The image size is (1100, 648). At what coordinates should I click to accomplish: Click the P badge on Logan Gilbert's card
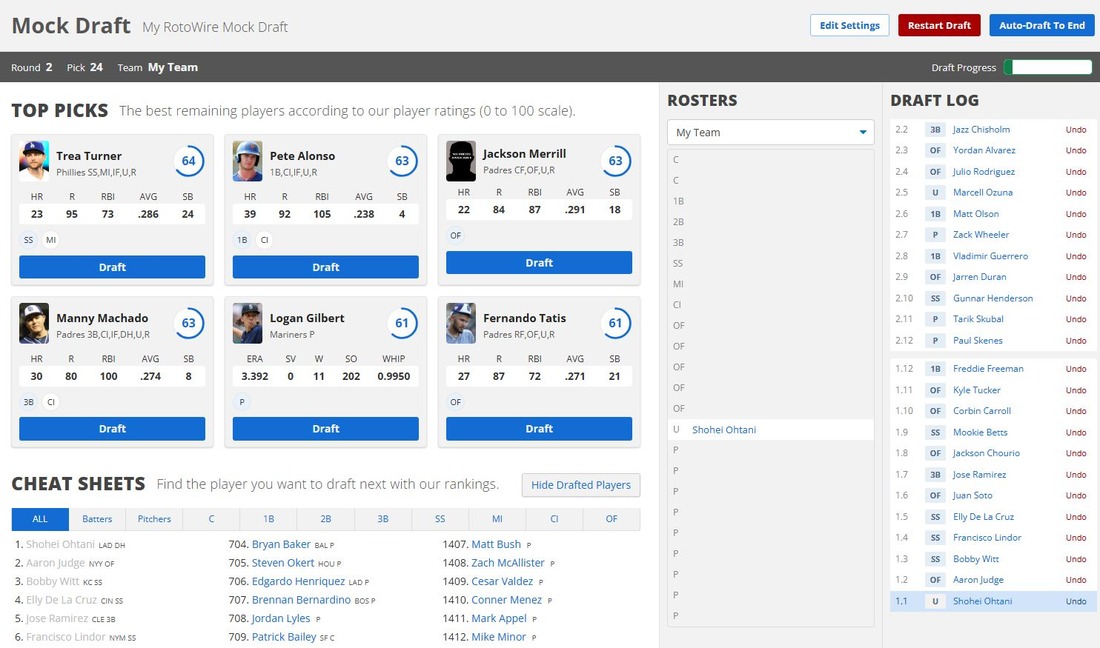point(240,402)
